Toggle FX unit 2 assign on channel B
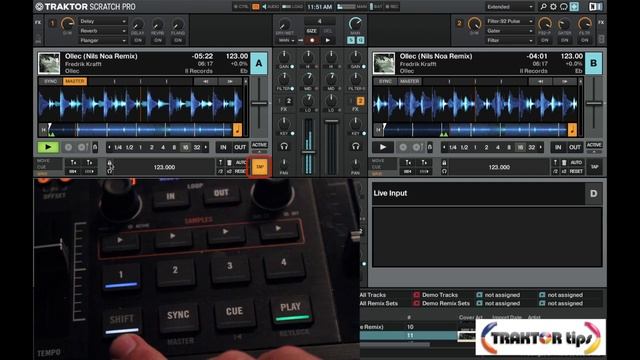Image resolution: width=640 pixels, height=360 pixels. (x=360, y=101)
